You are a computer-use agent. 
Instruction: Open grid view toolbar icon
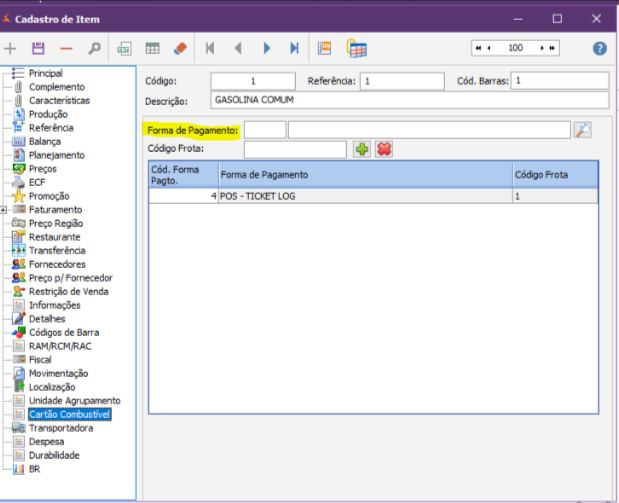pyautogui.click(x=152, y=49)
